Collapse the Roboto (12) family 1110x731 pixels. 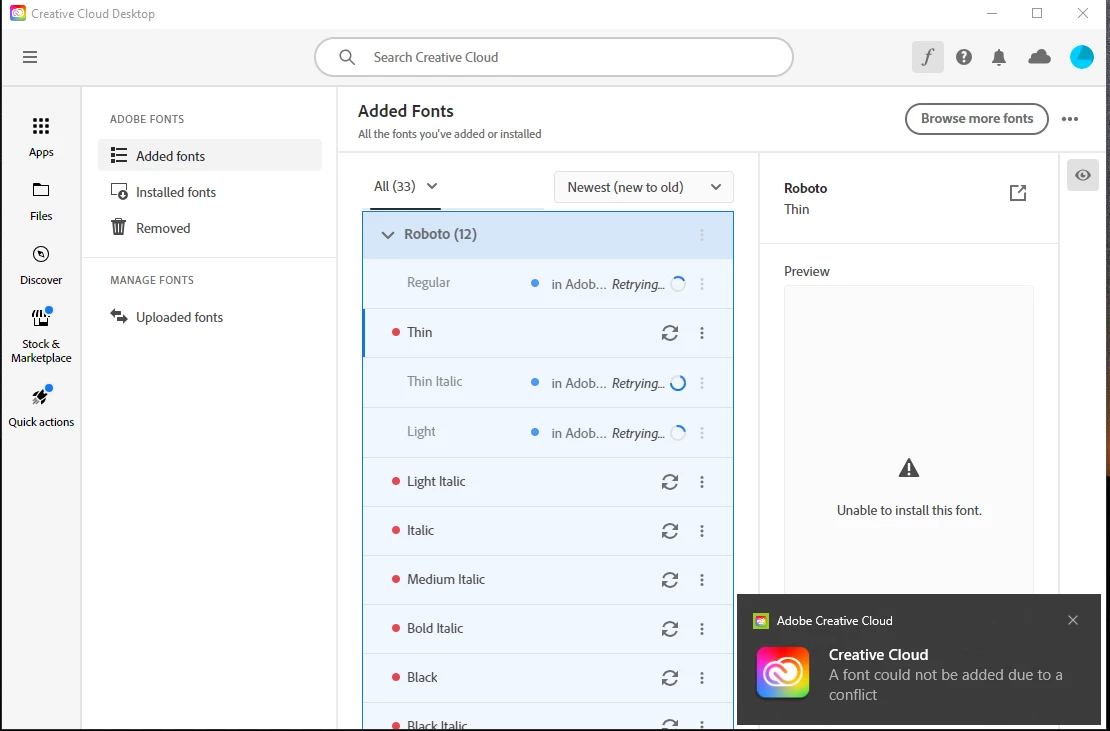[x=387, y=235]
